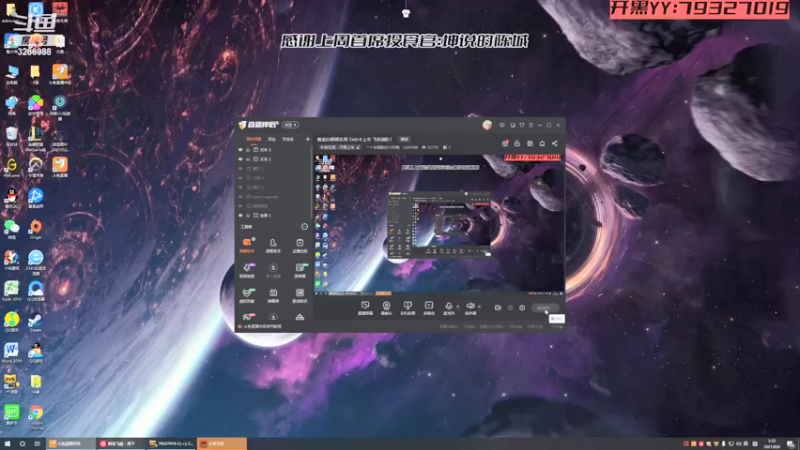
Task: Open settings gear beside start-stream button
Action: pyautogui.click(x=522, y=308)
